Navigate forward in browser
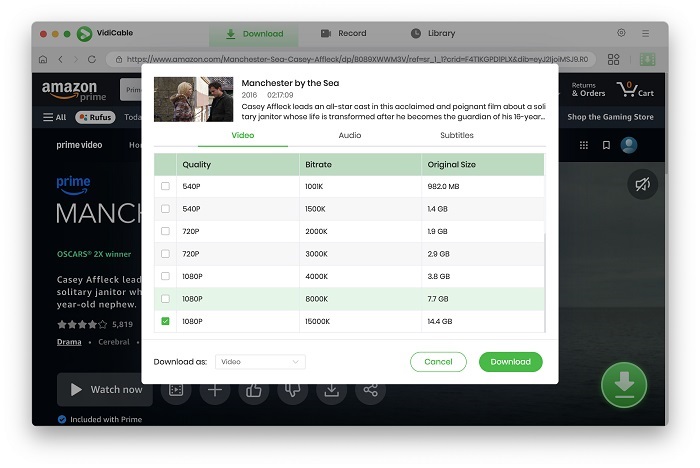 (x=75, y=59)
